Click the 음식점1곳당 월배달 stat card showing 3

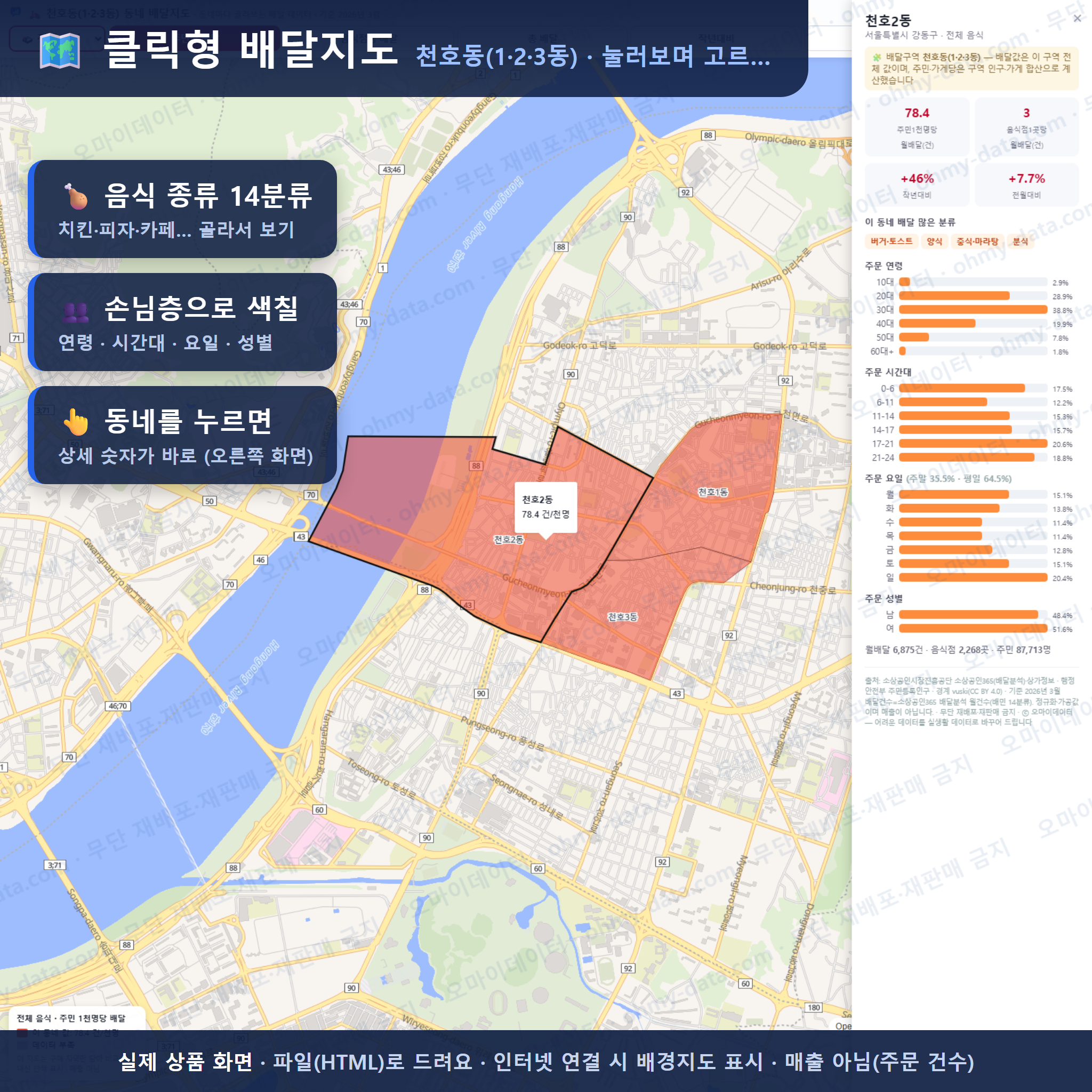1026,127
